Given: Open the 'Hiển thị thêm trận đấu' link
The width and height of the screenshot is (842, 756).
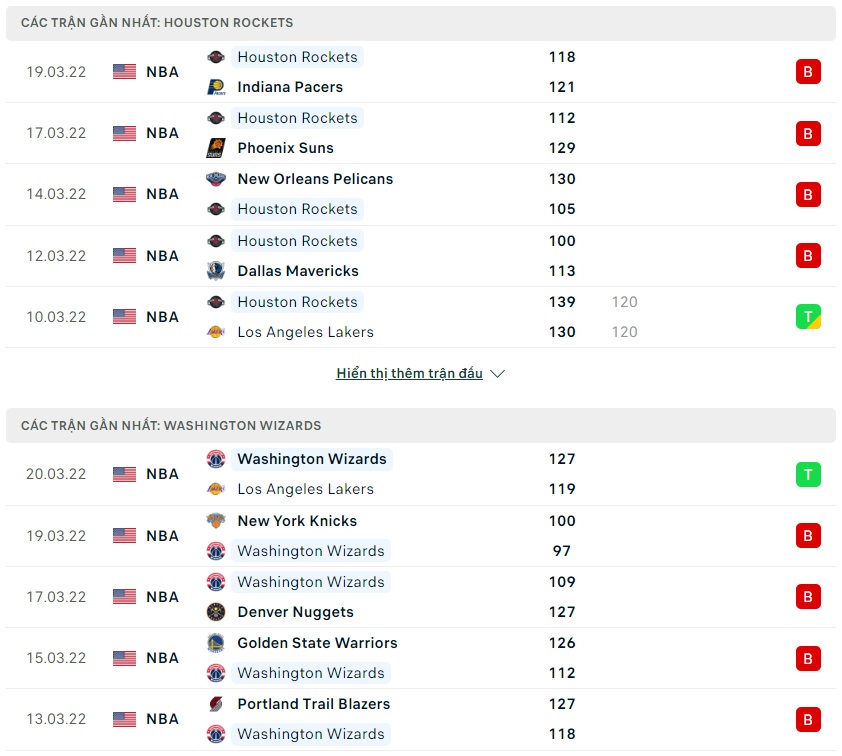Looking at the screenshot, I should click(x=409, y=374).
